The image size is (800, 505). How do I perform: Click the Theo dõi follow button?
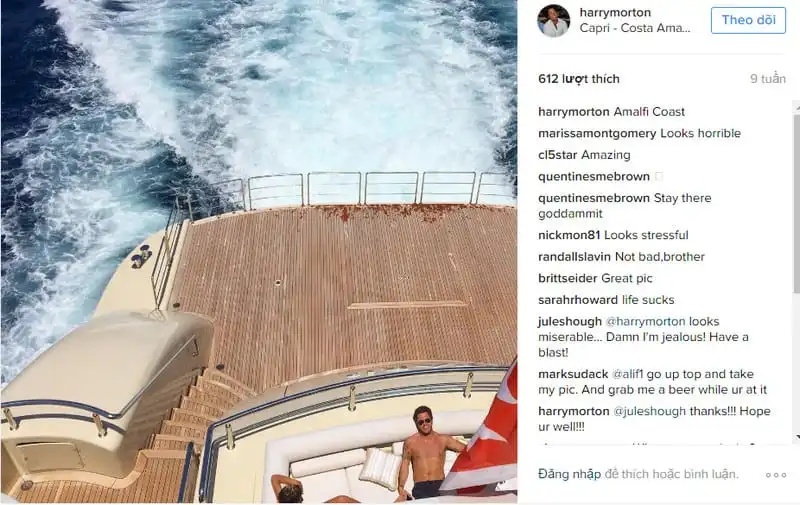point(748,20)
